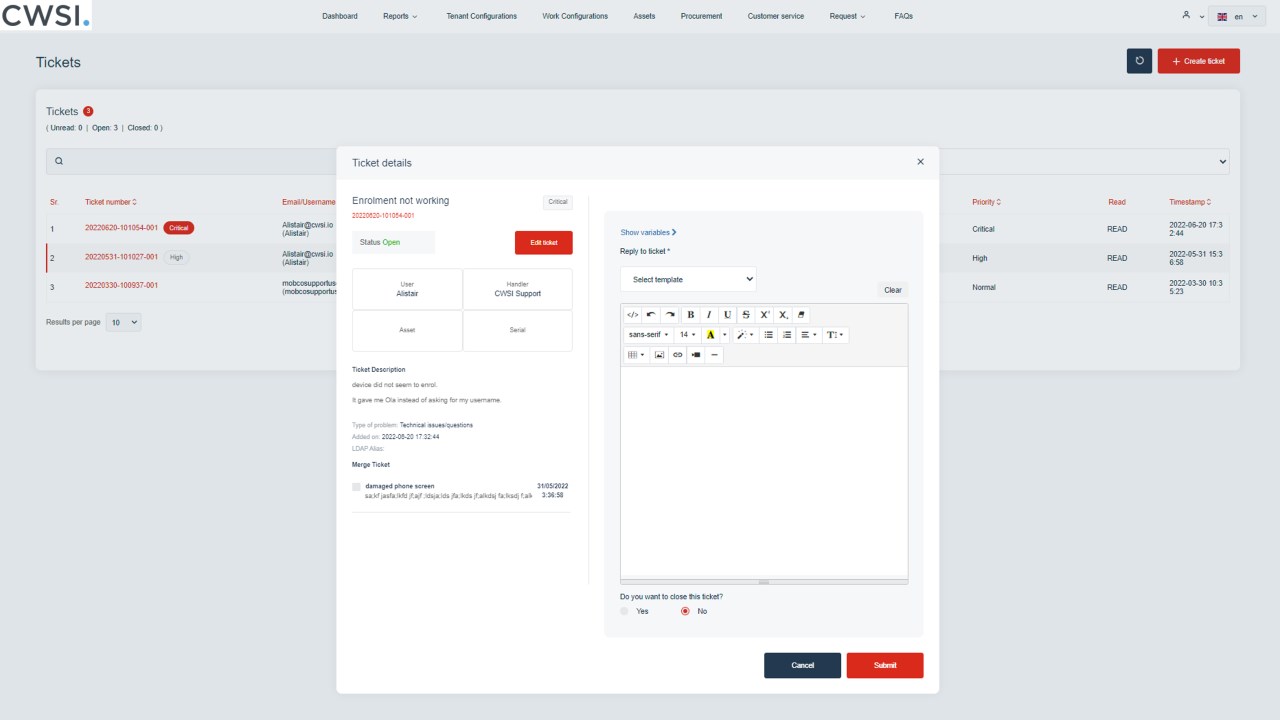The height and width of the screenshot is (720, 1280).
Task: Open the Select template dropdown
Action: pyautogui.click(x=688, y=279)
